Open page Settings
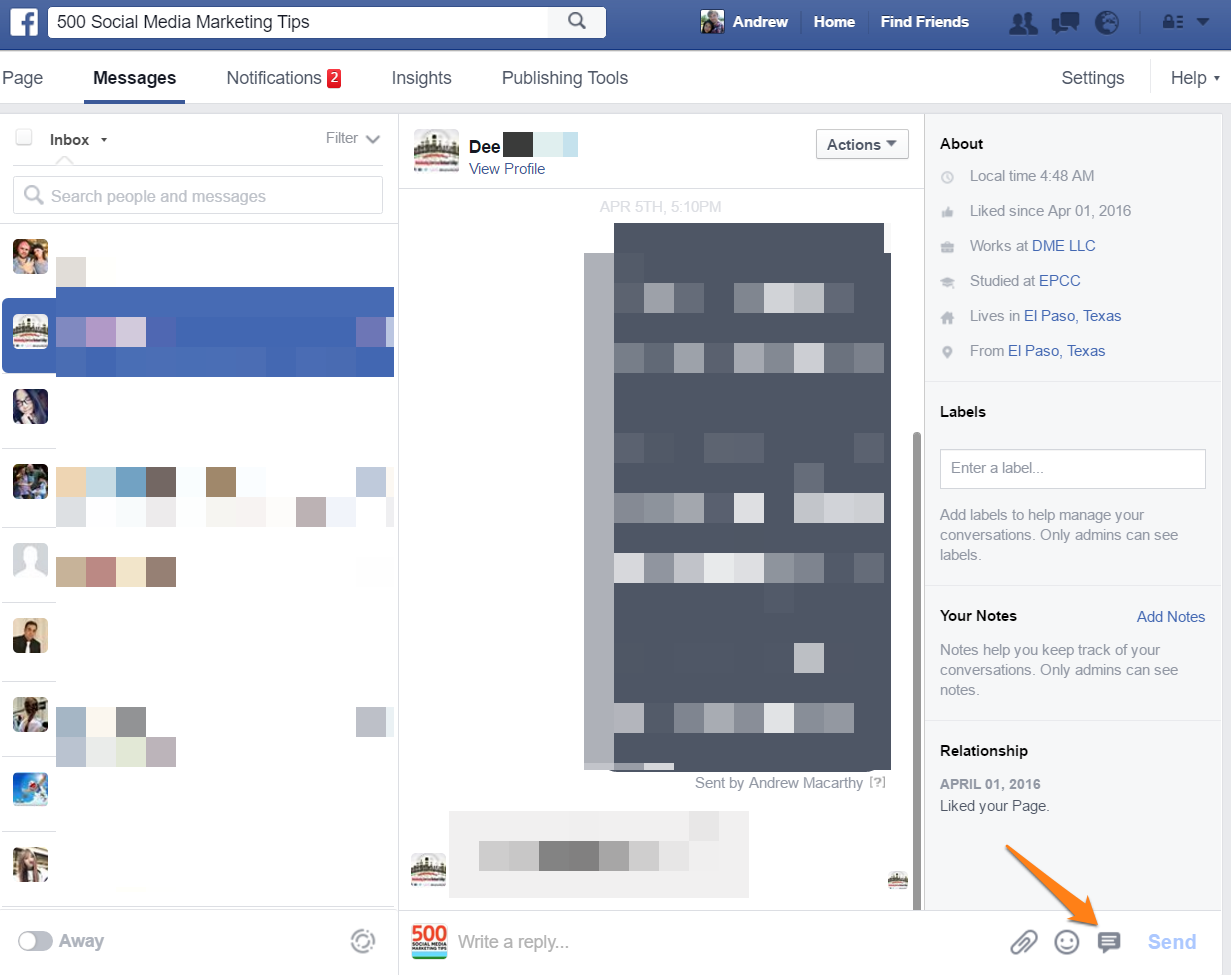 (x=1093, y=78)
